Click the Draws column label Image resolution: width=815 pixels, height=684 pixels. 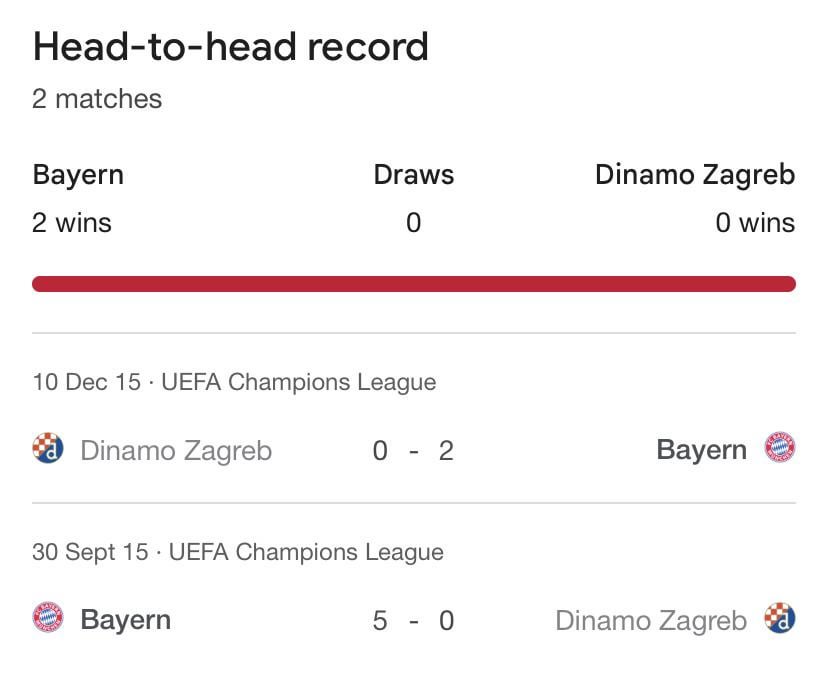(413, 175)
